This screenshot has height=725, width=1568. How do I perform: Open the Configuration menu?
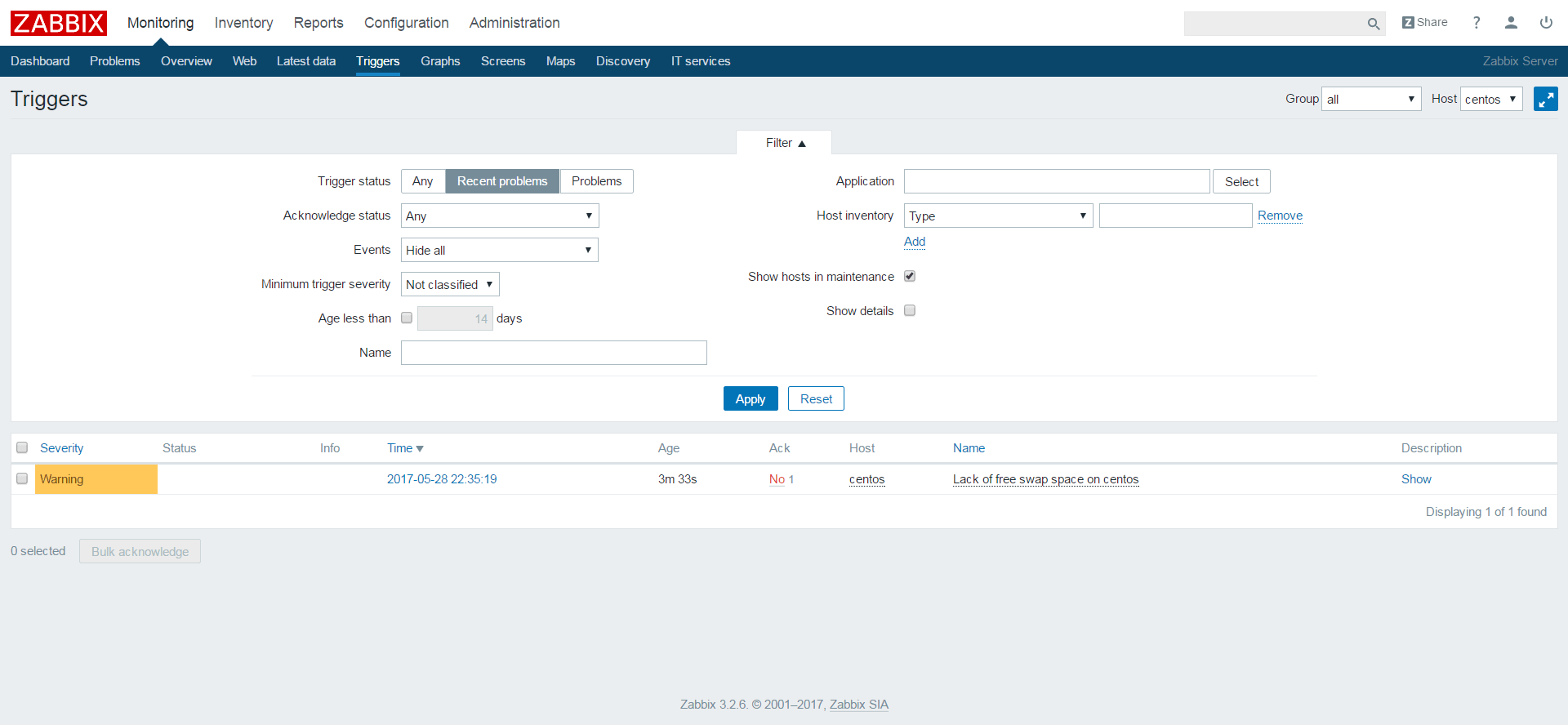tap(407, 23)
